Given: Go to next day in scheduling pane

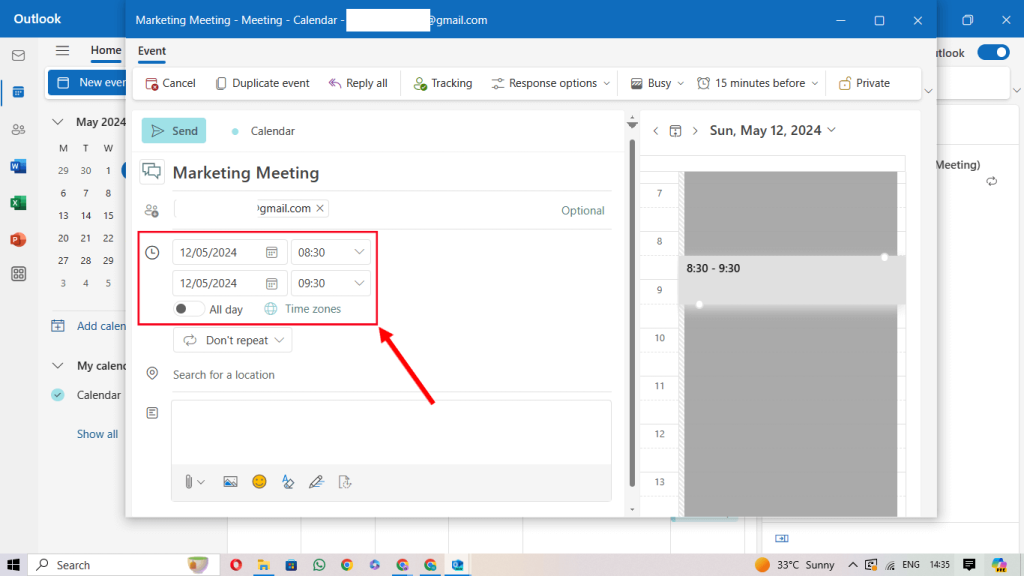Looking at the screenshot, I should pyautogui.click(x=695, y=131).
